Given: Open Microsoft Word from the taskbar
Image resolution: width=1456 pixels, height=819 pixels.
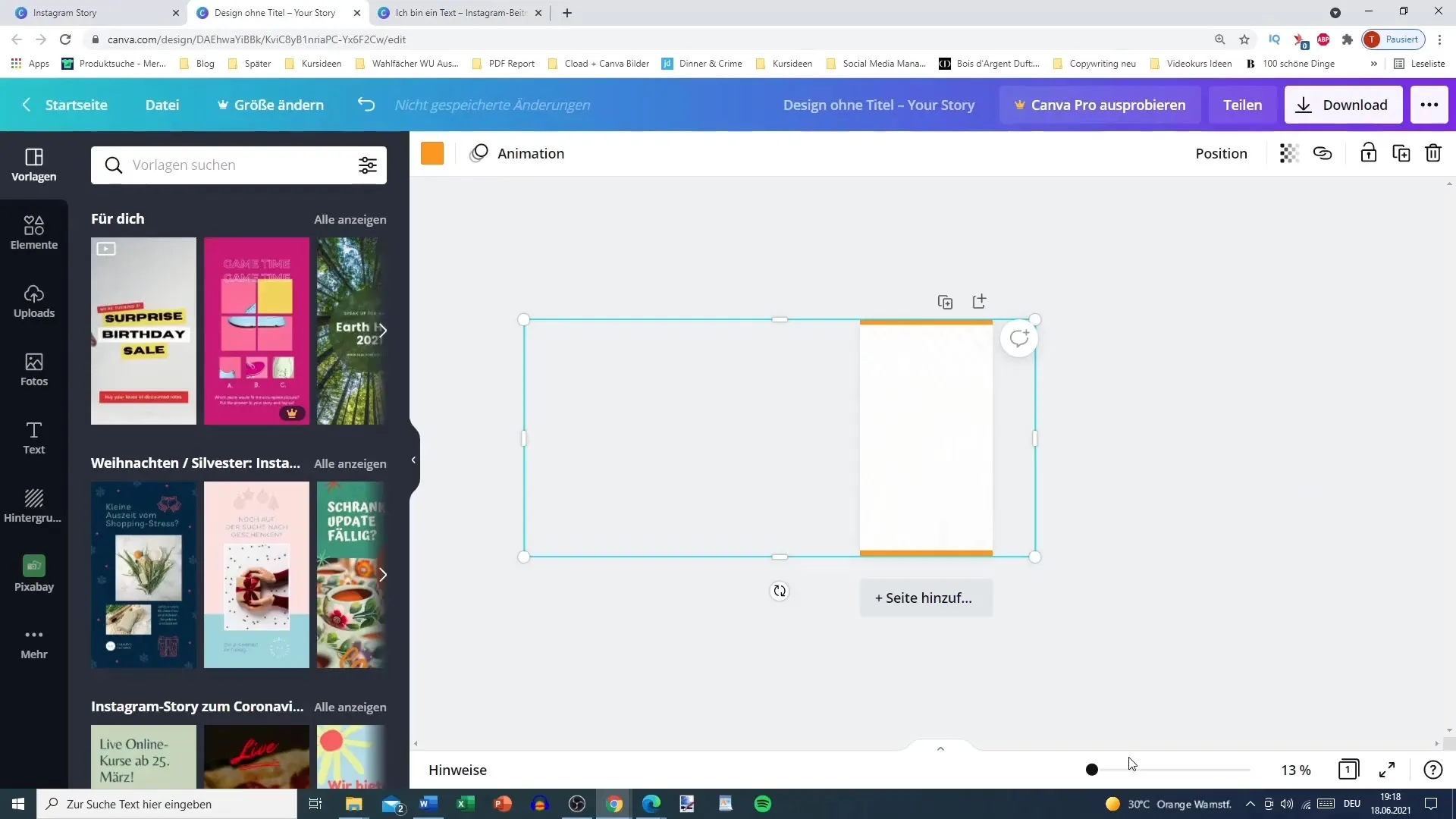Looking at the screenshot, I should pyautogui.click(x=428, y=804).
